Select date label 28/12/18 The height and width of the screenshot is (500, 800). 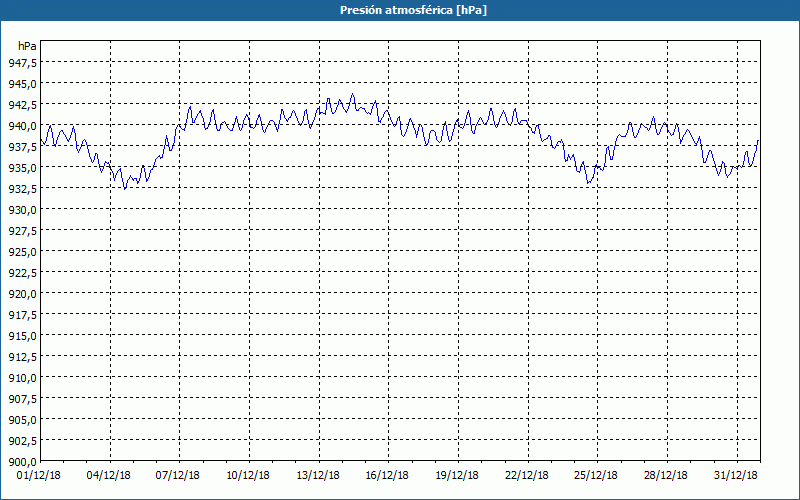(666, 475)
